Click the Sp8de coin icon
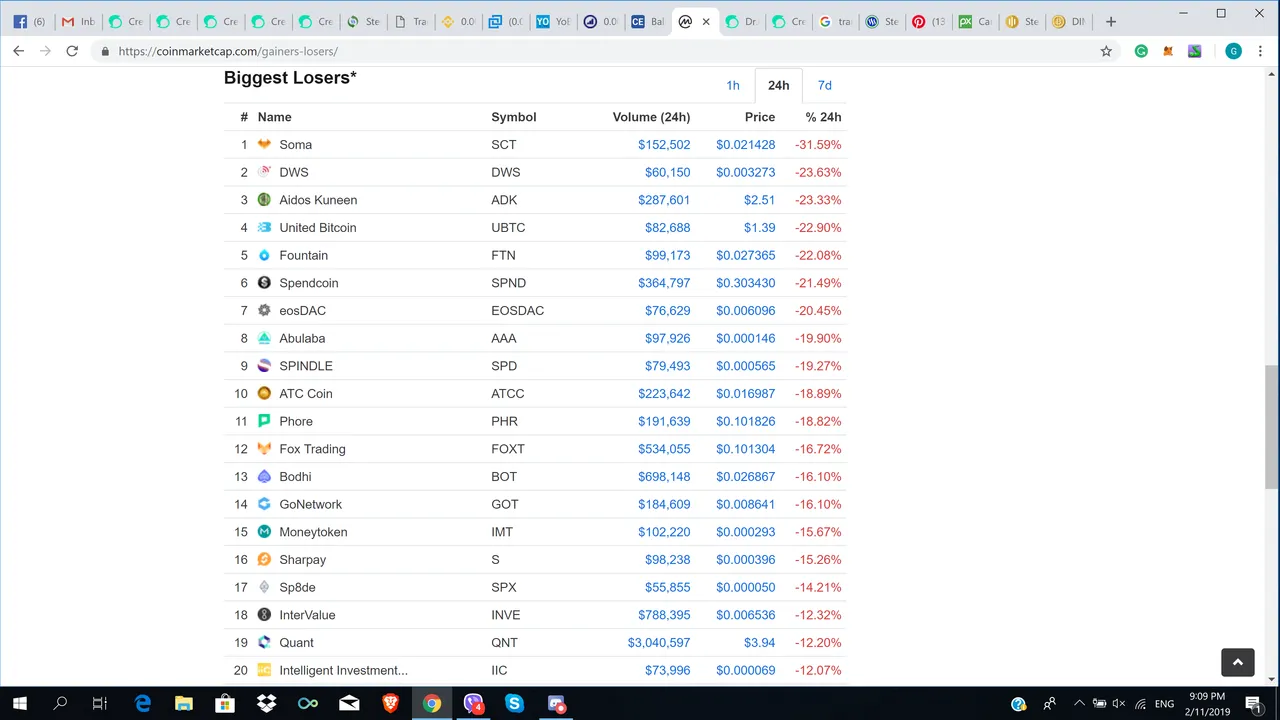This screenshot has width=1280, height=720. point(264,587)
